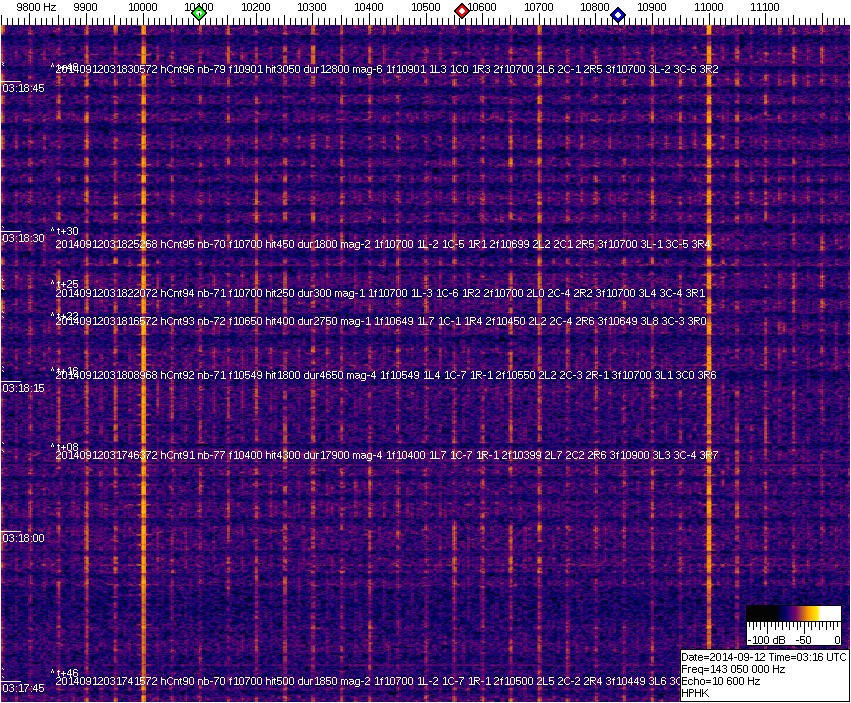
Task: Select the 03:18:00 time label
Action: pyautogui.click(x=23, y=538)
